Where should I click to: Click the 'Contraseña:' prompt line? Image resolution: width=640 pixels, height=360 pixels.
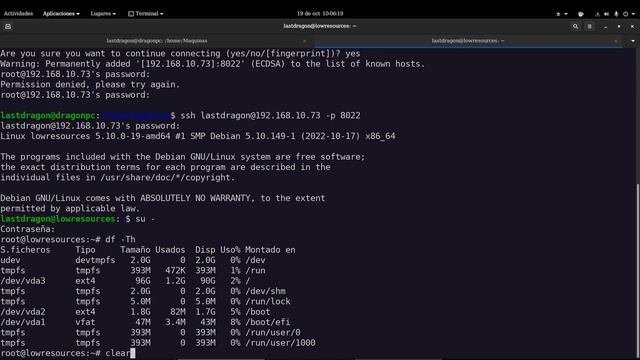(27, 229)
